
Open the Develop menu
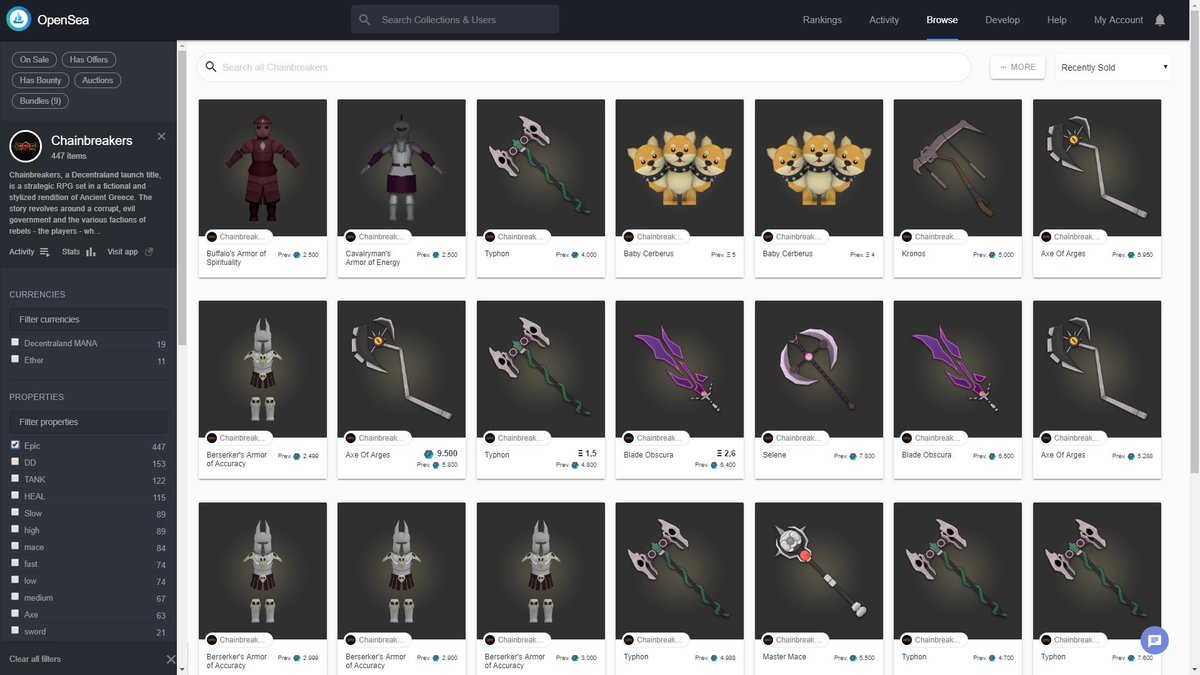(x=1002, y=20)
